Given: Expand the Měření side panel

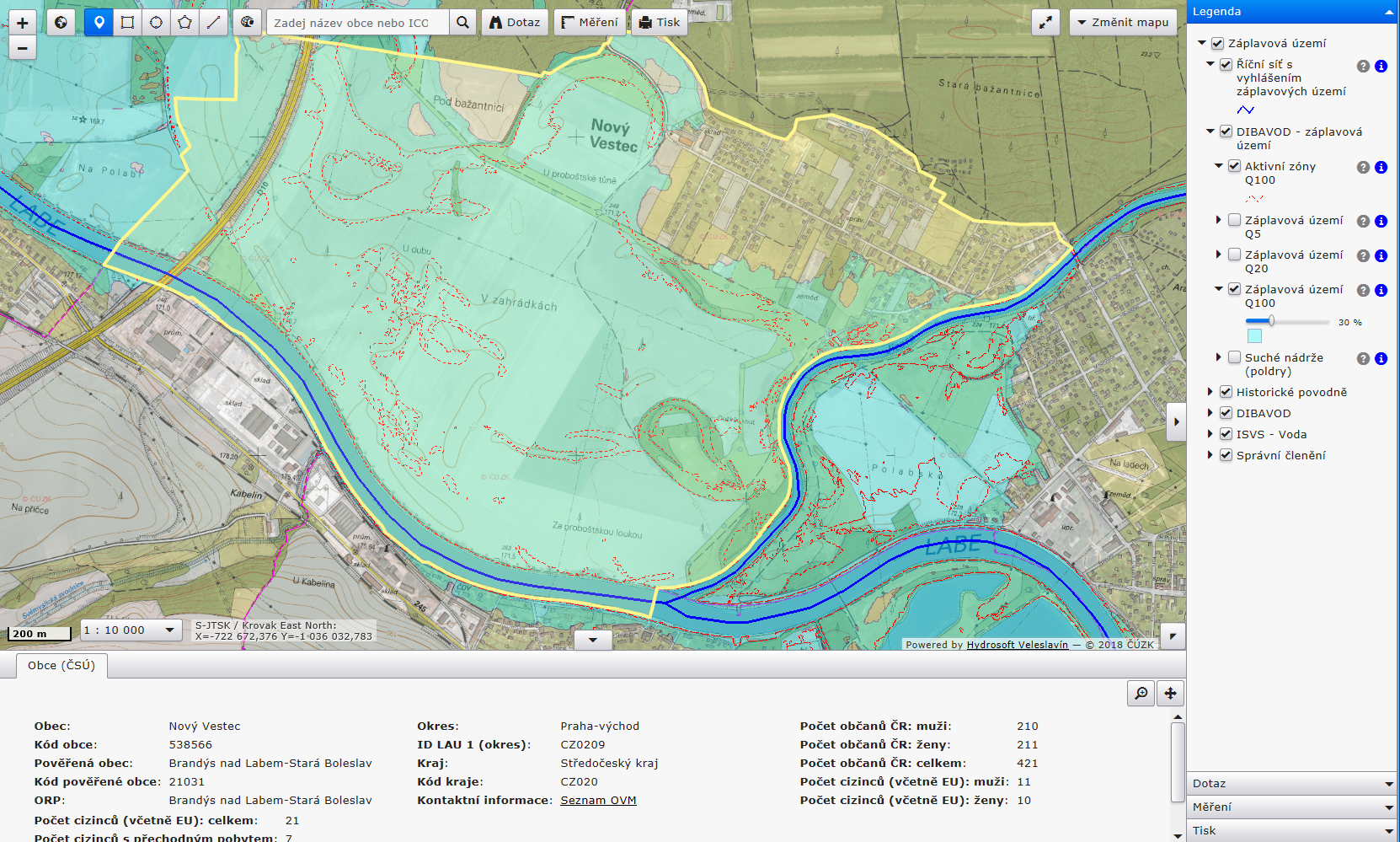Looking at the screenshot, I should 1292,807.
